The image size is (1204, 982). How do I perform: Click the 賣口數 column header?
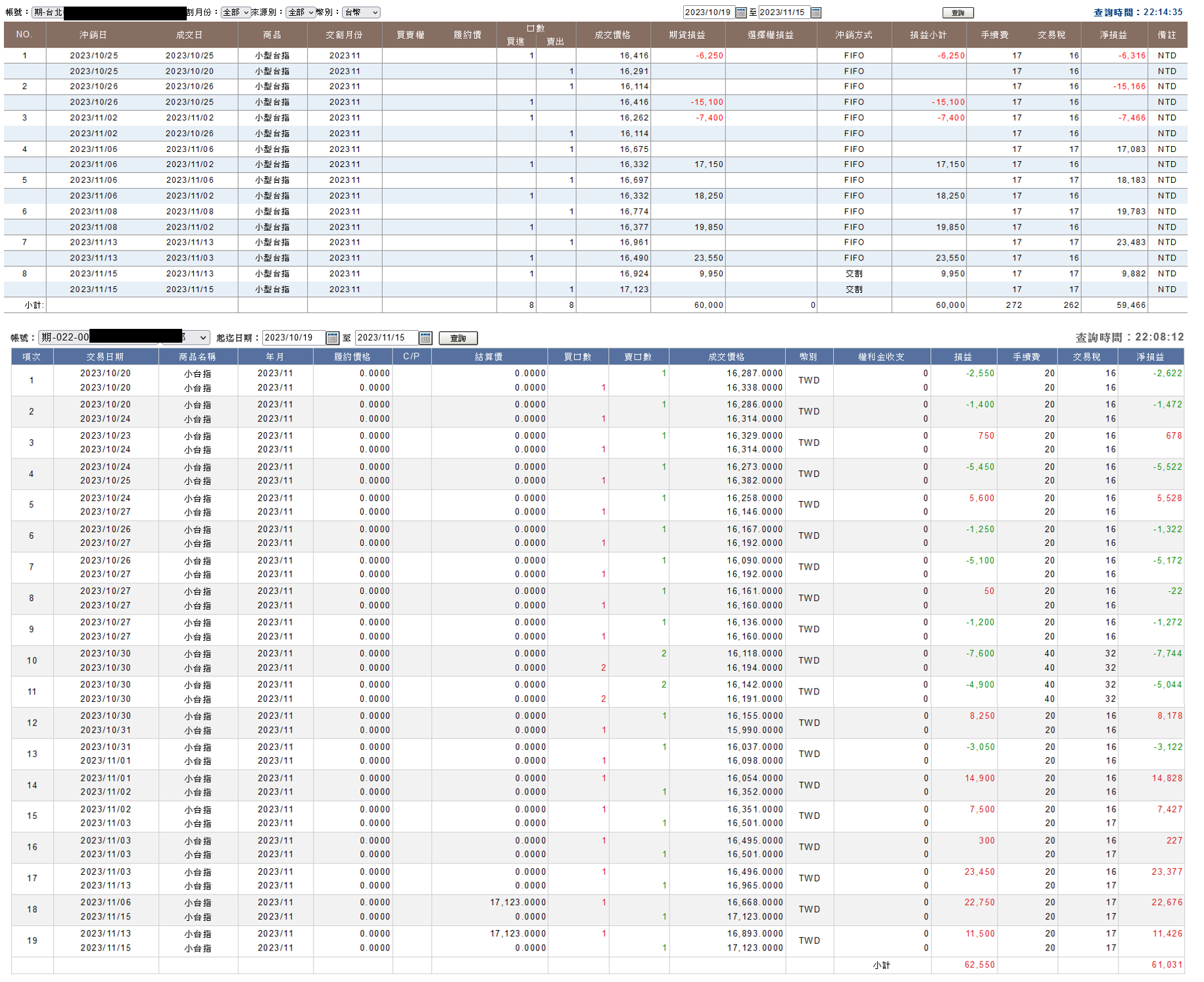click(638, 356)
